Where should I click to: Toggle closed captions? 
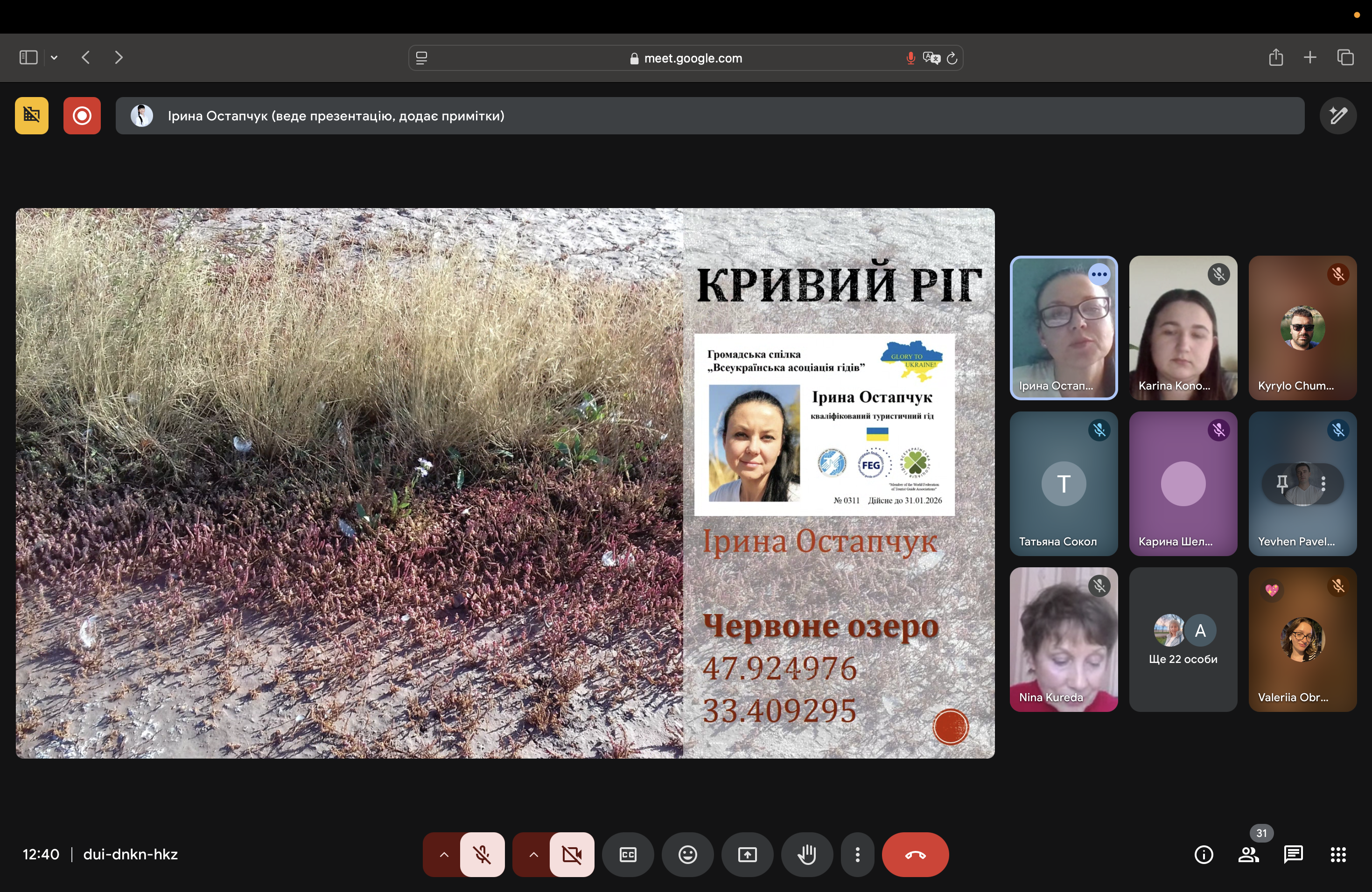tap(628, 855)
